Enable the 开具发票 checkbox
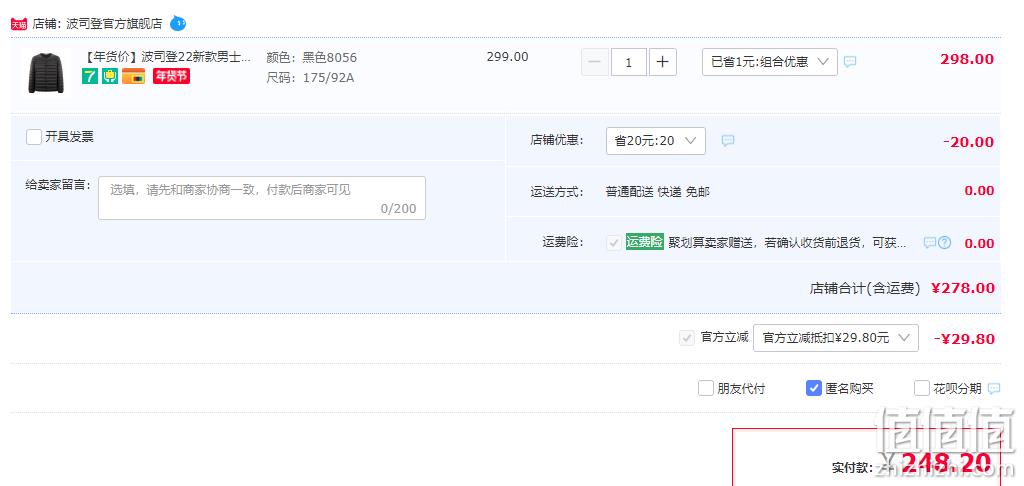 point(34,137)
